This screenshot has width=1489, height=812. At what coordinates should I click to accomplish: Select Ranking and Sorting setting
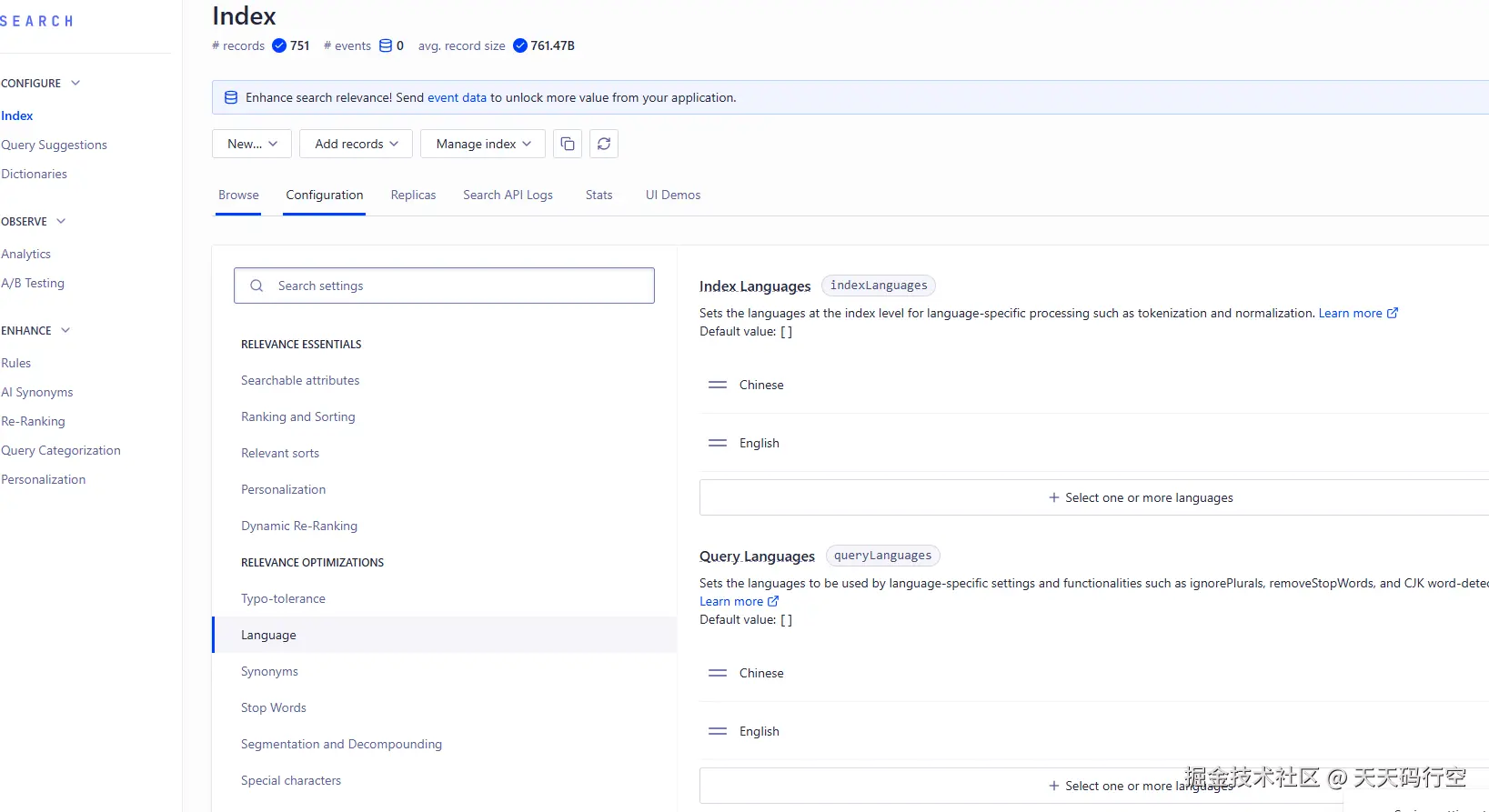tap(298, 416)
